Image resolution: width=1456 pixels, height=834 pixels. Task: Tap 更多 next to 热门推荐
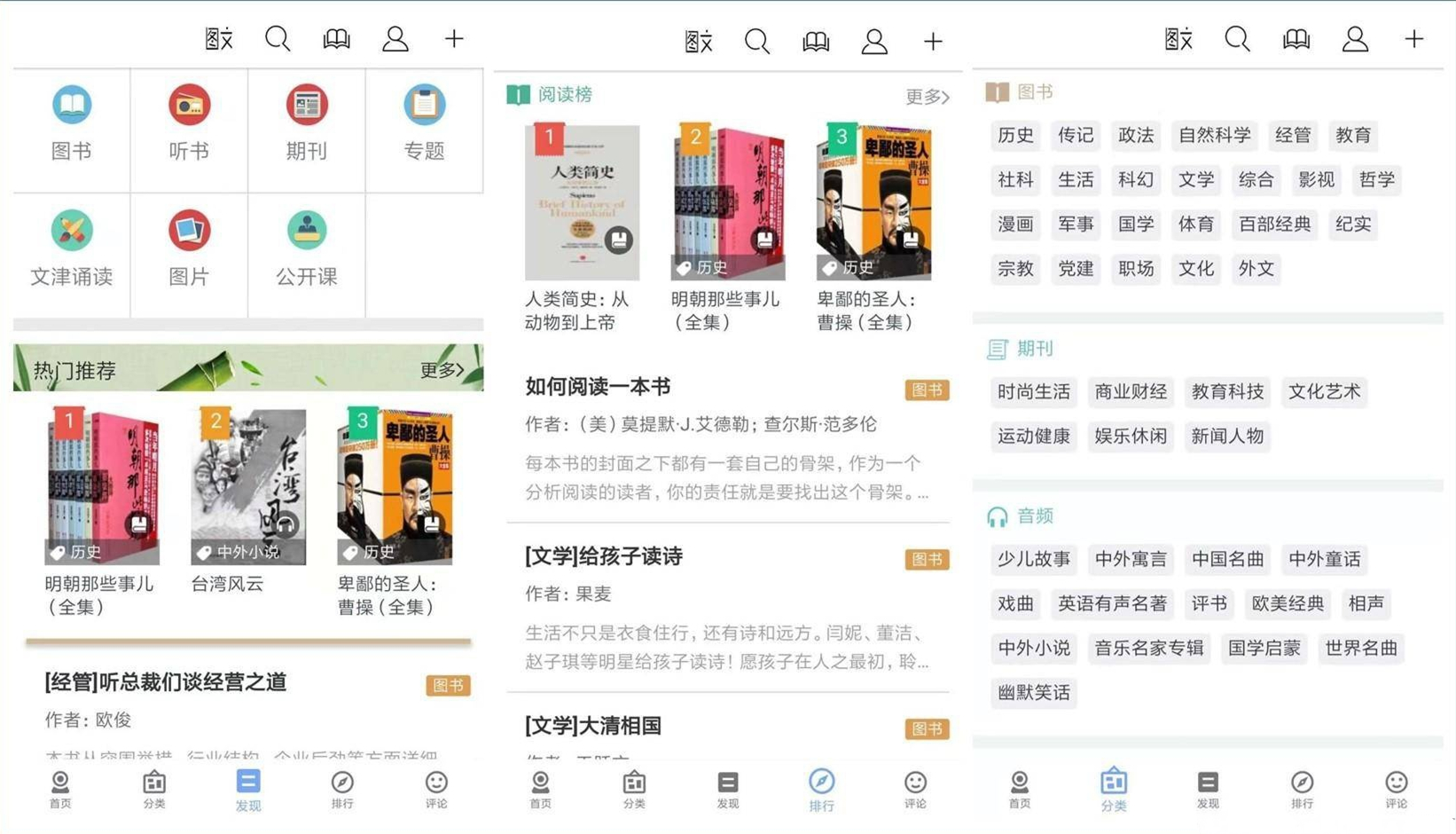441,372
